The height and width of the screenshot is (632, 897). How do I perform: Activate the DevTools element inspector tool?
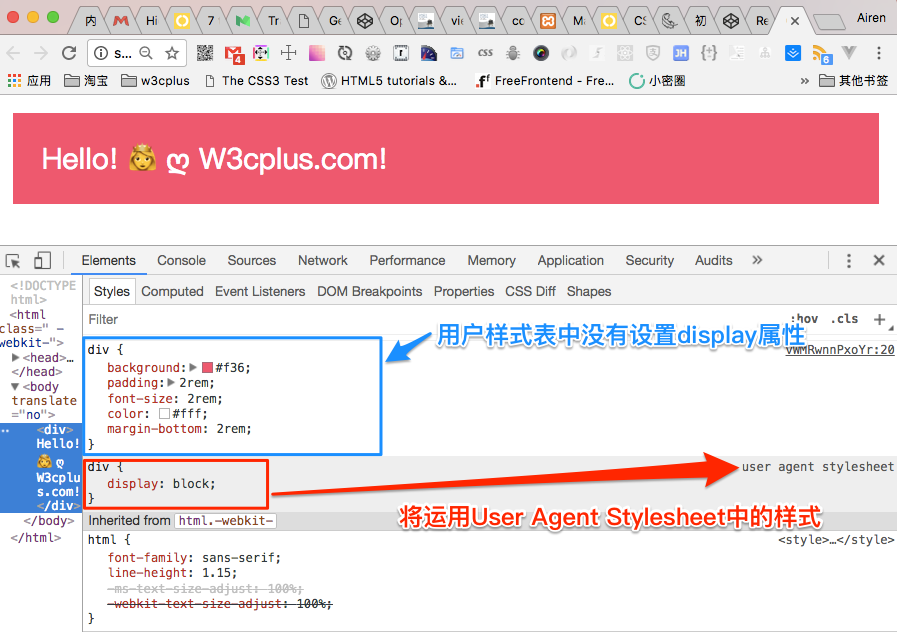click(13, 261)
